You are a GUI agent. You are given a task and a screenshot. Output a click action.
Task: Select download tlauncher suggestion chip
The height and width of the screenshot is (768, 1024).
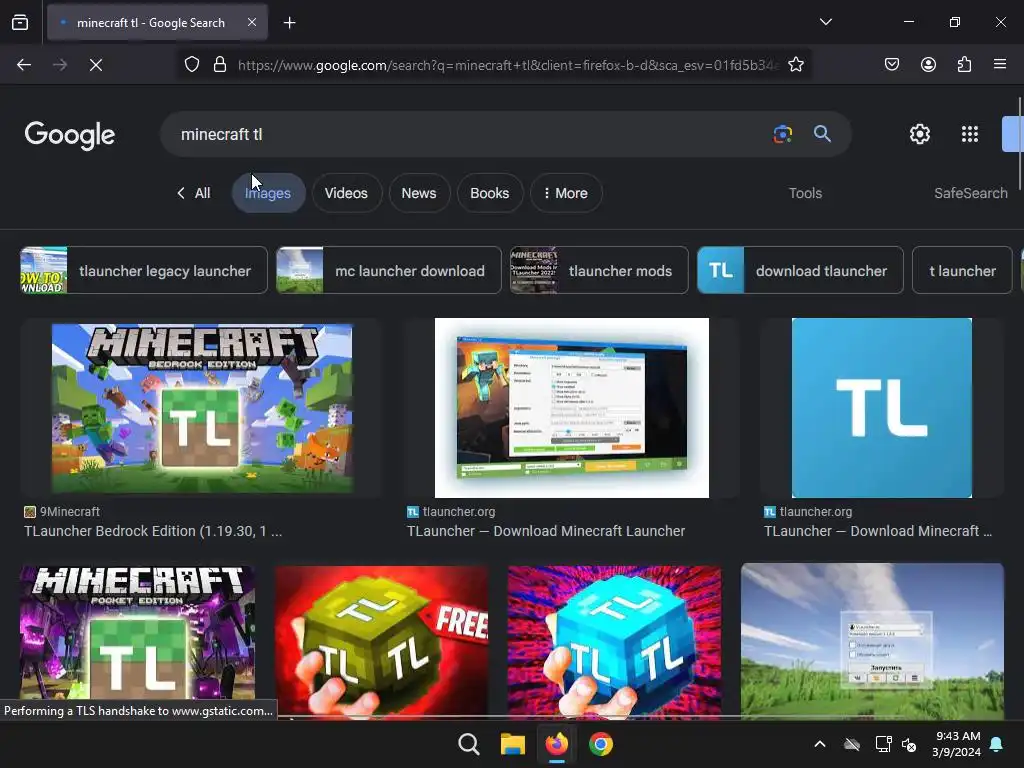point(800,270)
